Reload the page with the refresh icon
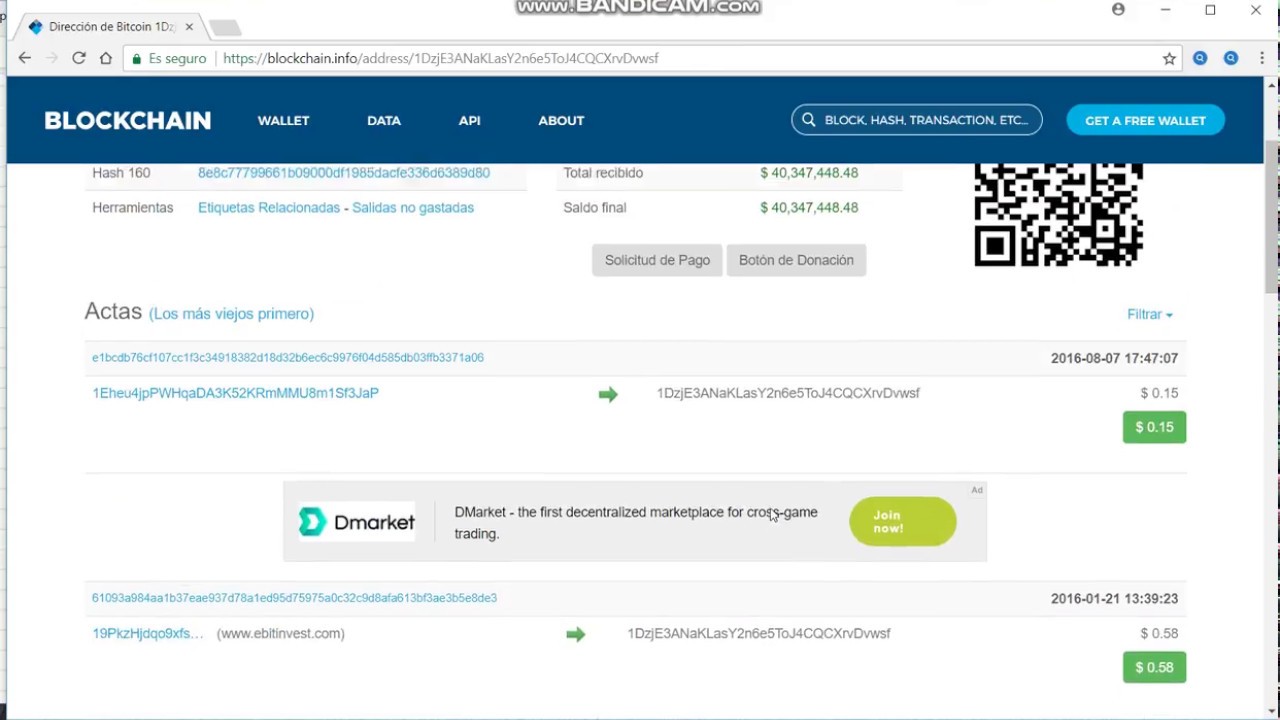 click(79, 58)
